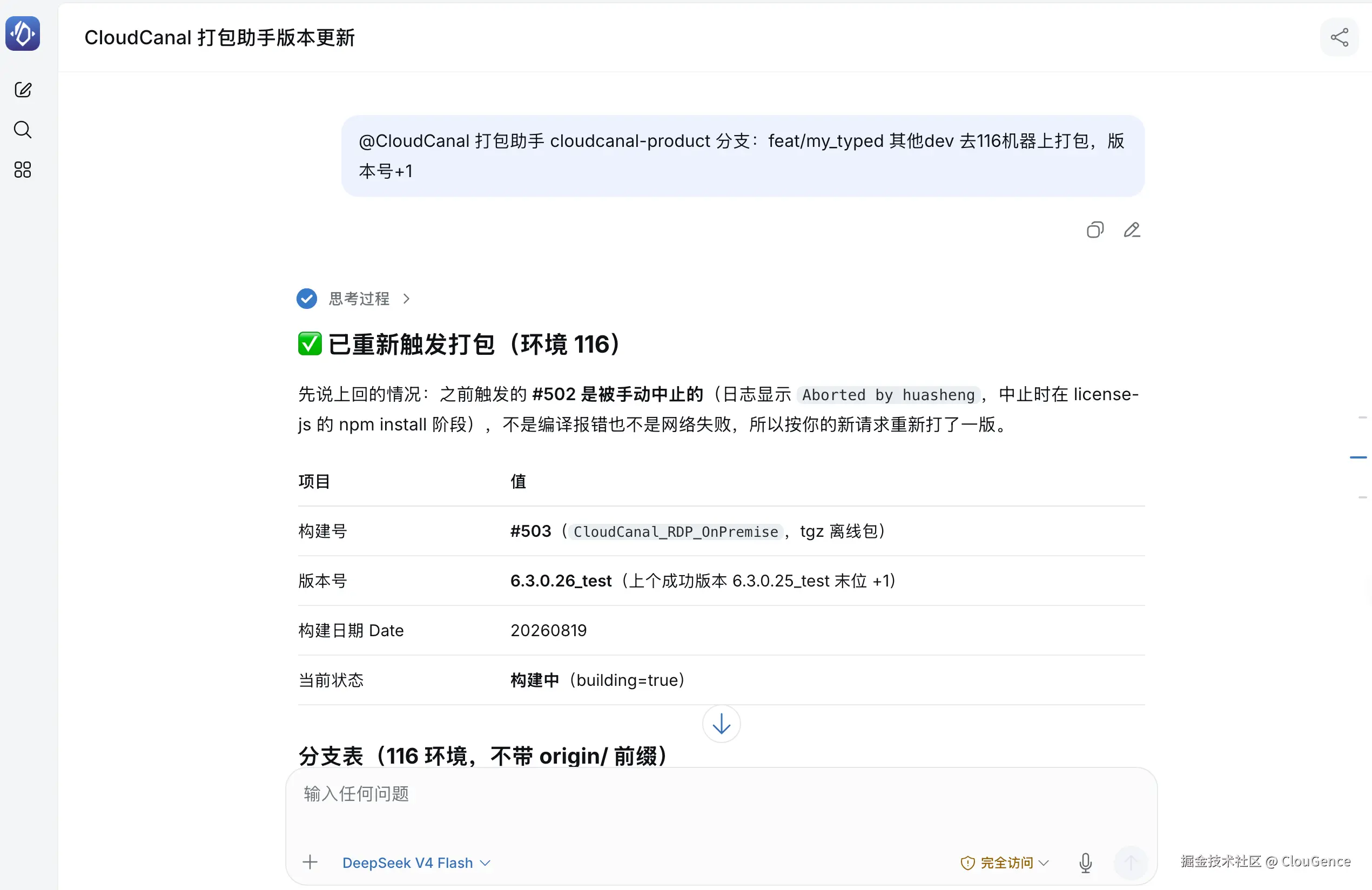This screenshot has width=1372, height=890.
Task: Click the 值 column header
Action: [518, 481]
